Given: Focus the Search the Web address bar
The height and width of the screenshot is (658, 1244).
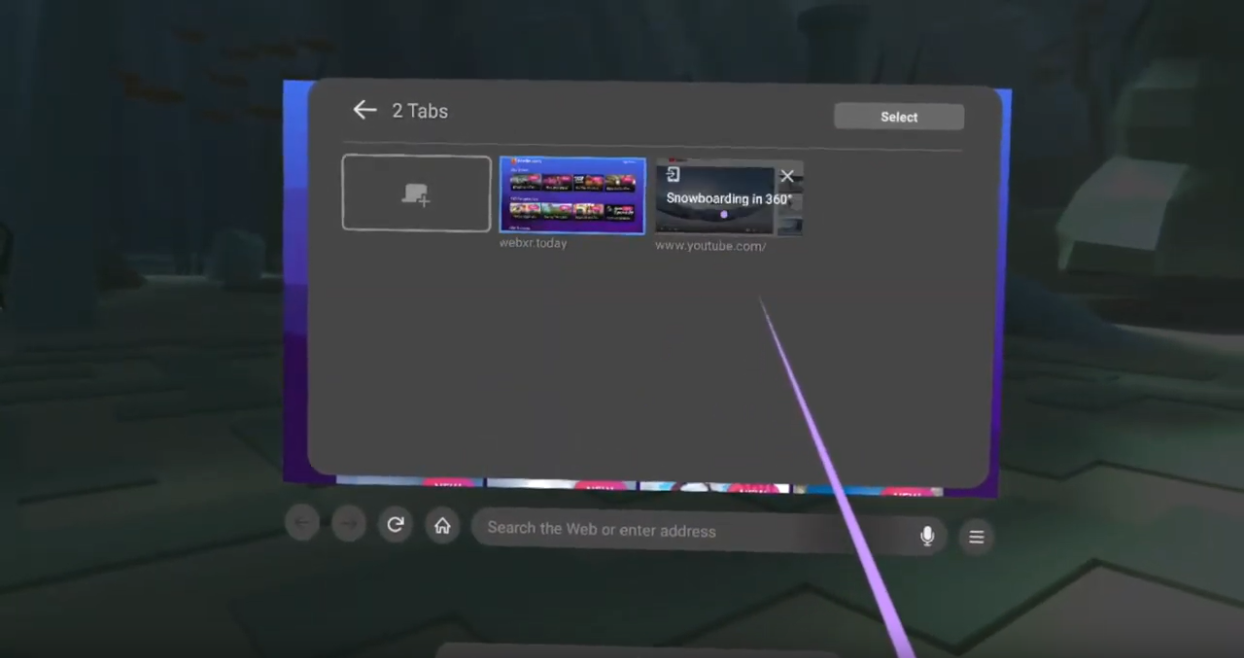Looking at the screenshot, I should pos(690,530).
